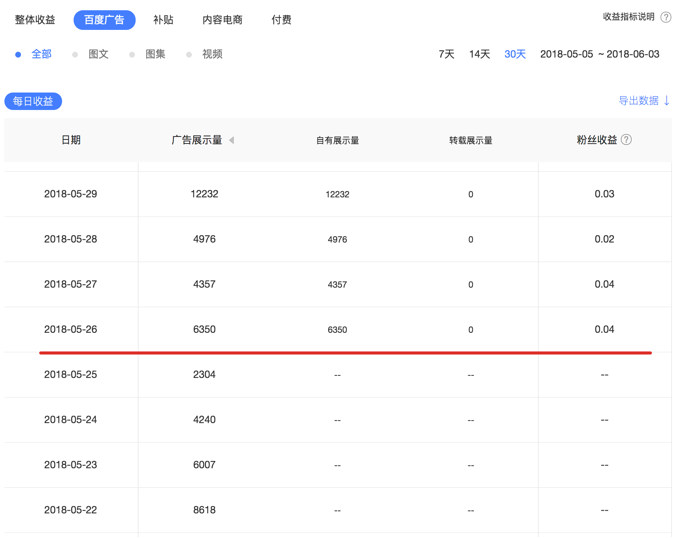Screen dimensions: 682x538
Task: Open the 补贴 tab
Action: tap(163, 19)
